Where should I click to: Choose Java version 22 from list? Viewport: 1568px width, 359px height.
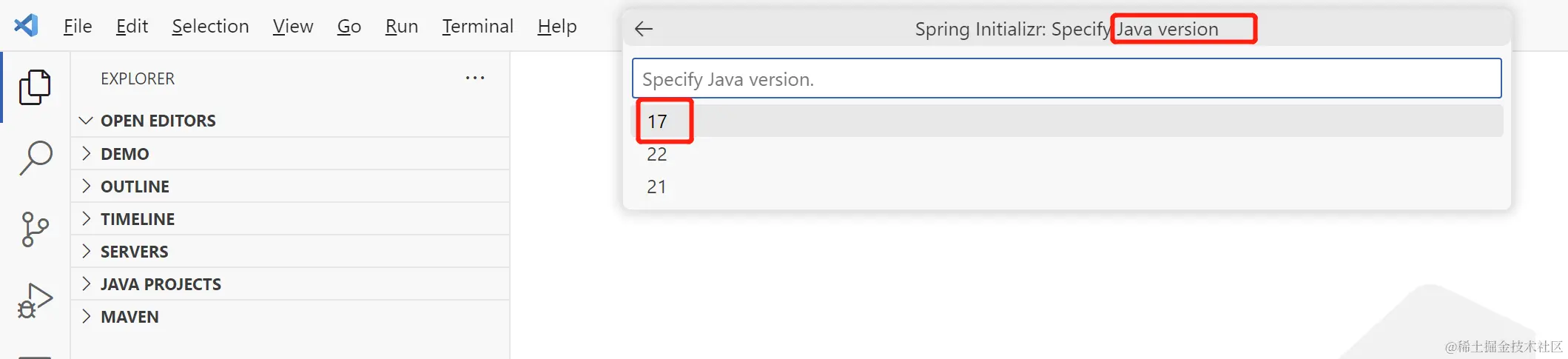point(657,154)
